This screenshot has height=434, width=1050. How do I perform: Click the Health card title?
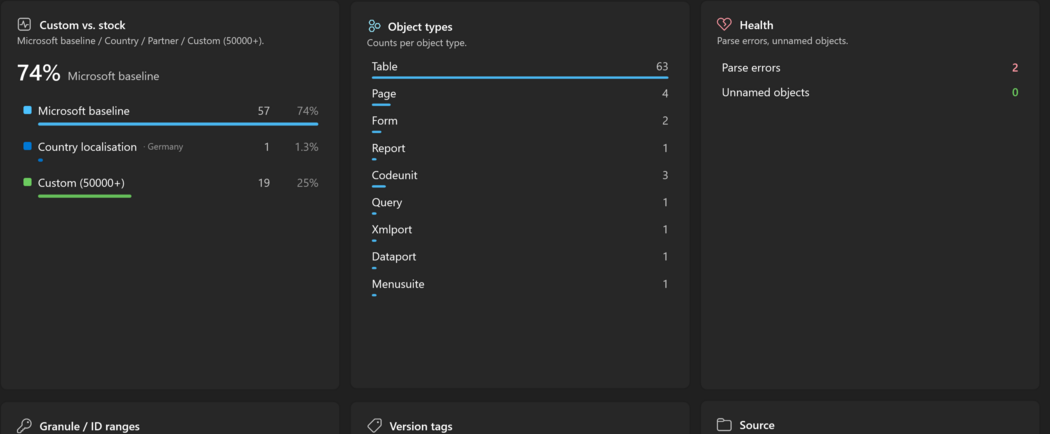click(x=756, y=25)
